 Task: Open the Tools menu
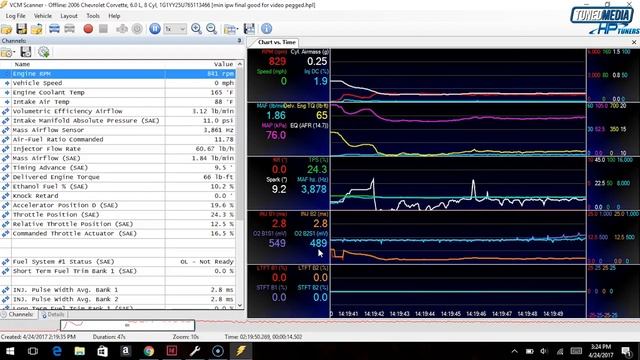click(x=93, y=16)
